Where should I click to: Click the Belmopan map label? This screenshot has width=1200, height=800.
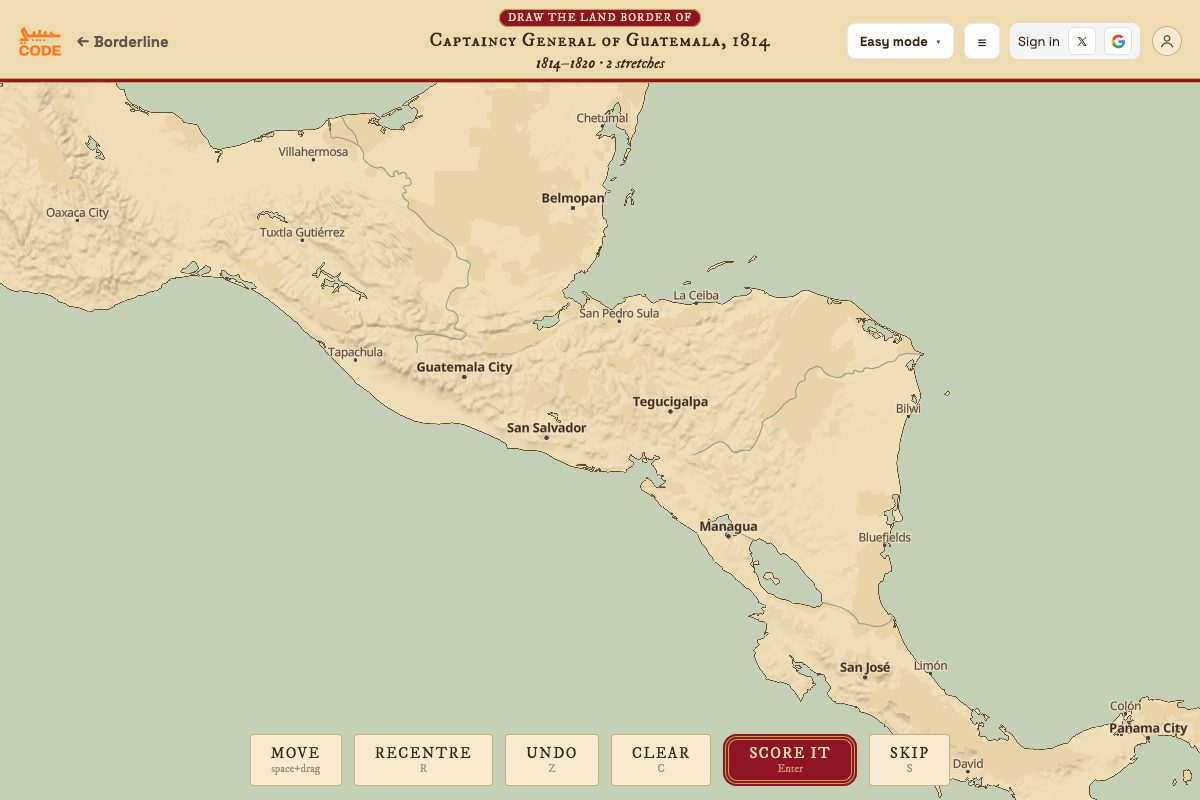click(x=573, y=198)
